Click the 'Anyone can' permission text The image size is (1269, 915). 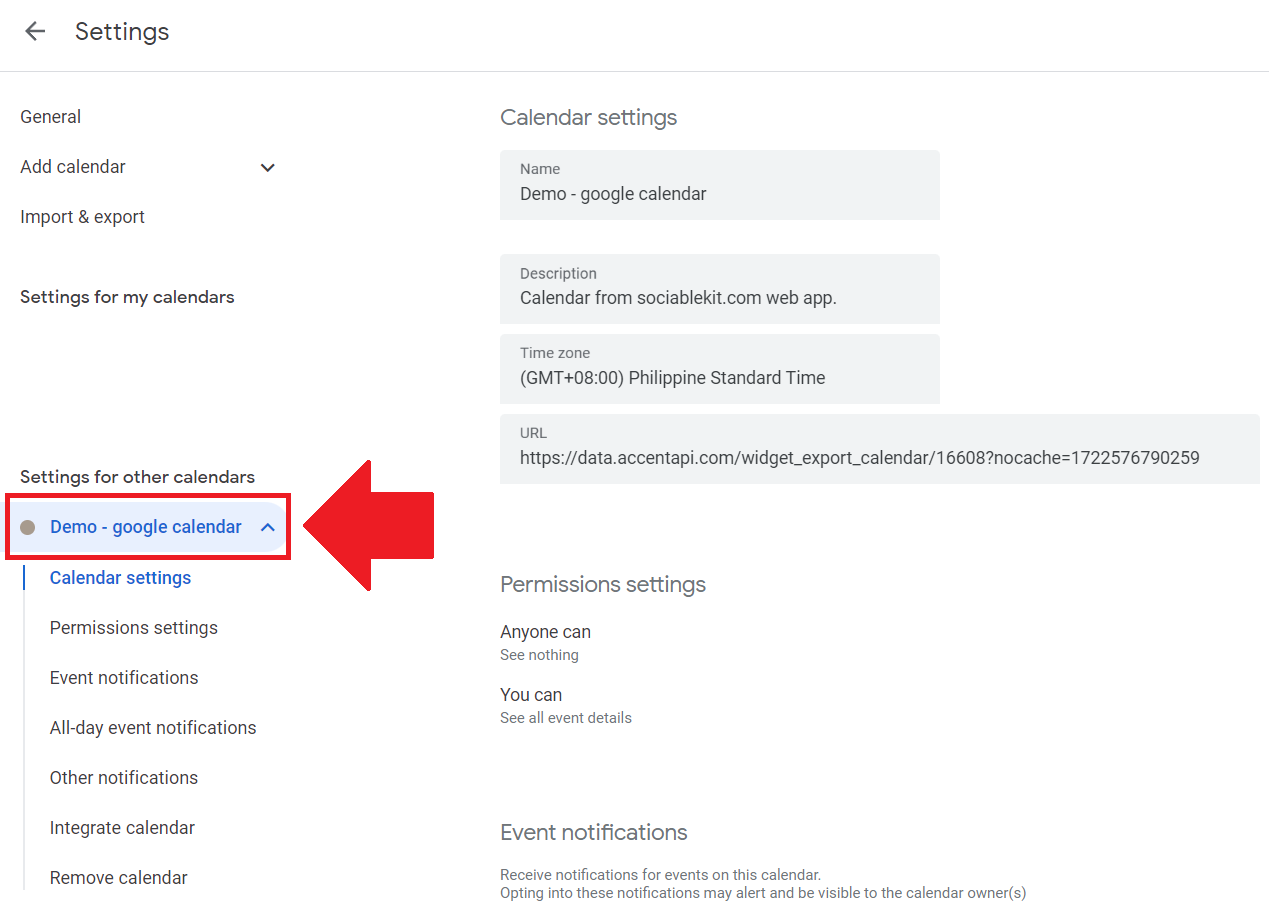(x=545, y=632)
